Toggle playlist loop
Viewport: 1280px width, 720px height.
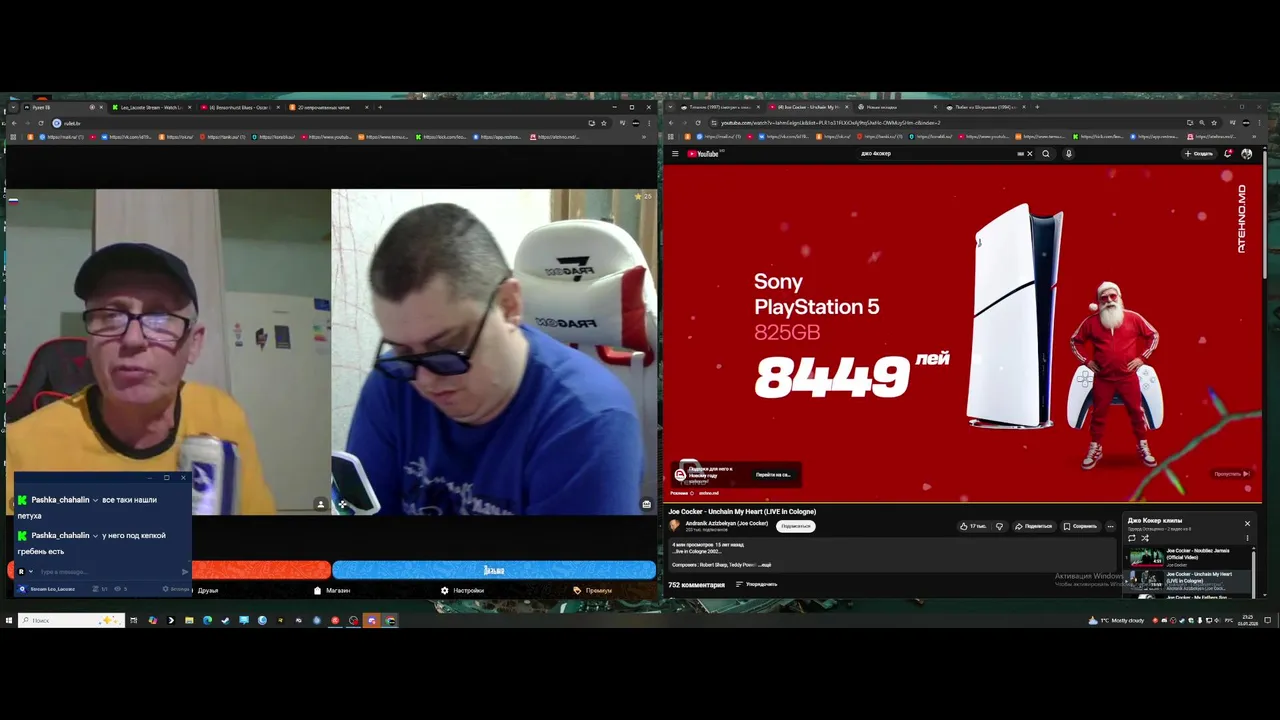tap(1132, 538)
